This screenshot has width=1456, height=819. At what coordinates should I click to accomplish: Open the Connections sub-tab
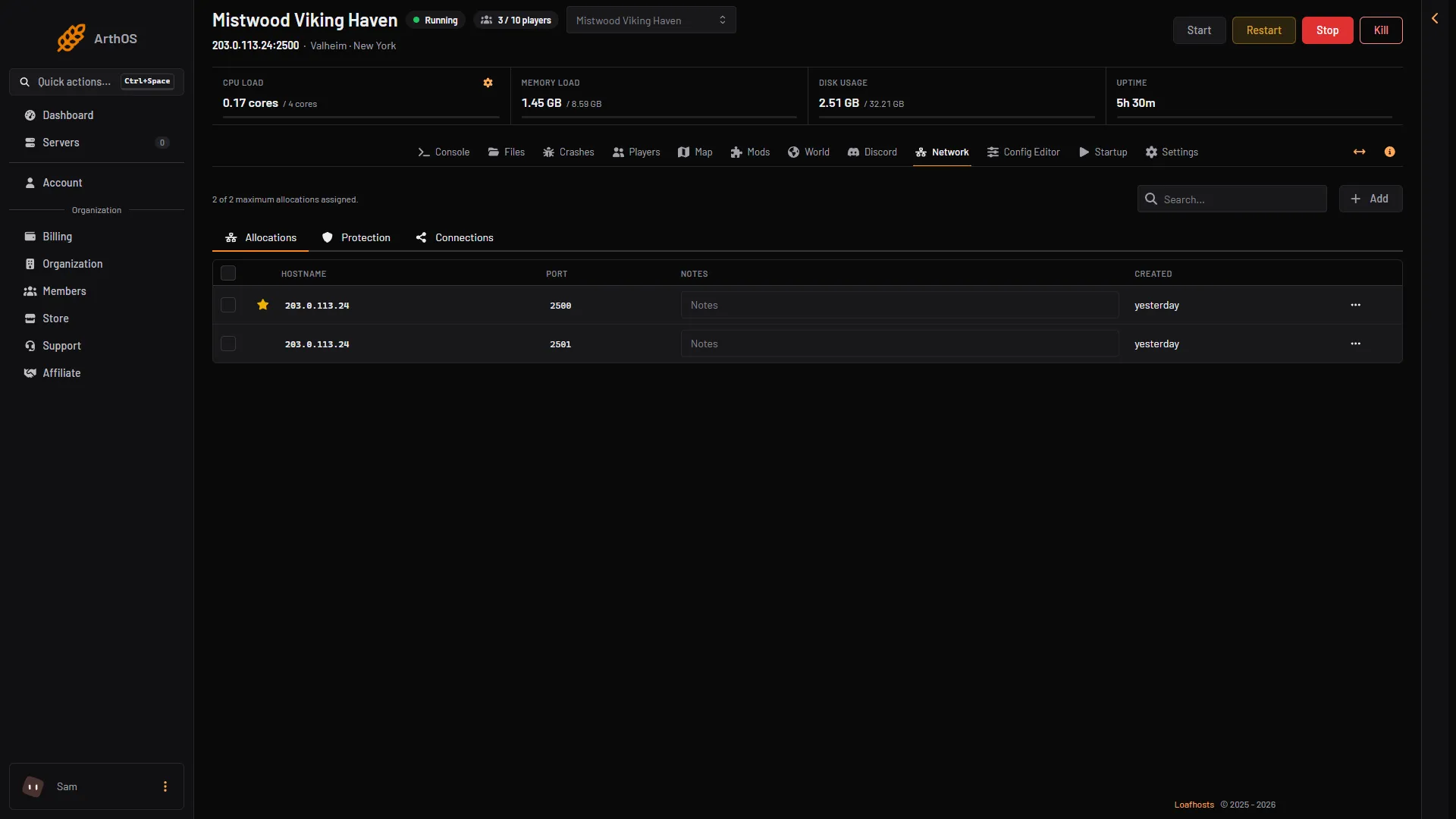point(455,237)
